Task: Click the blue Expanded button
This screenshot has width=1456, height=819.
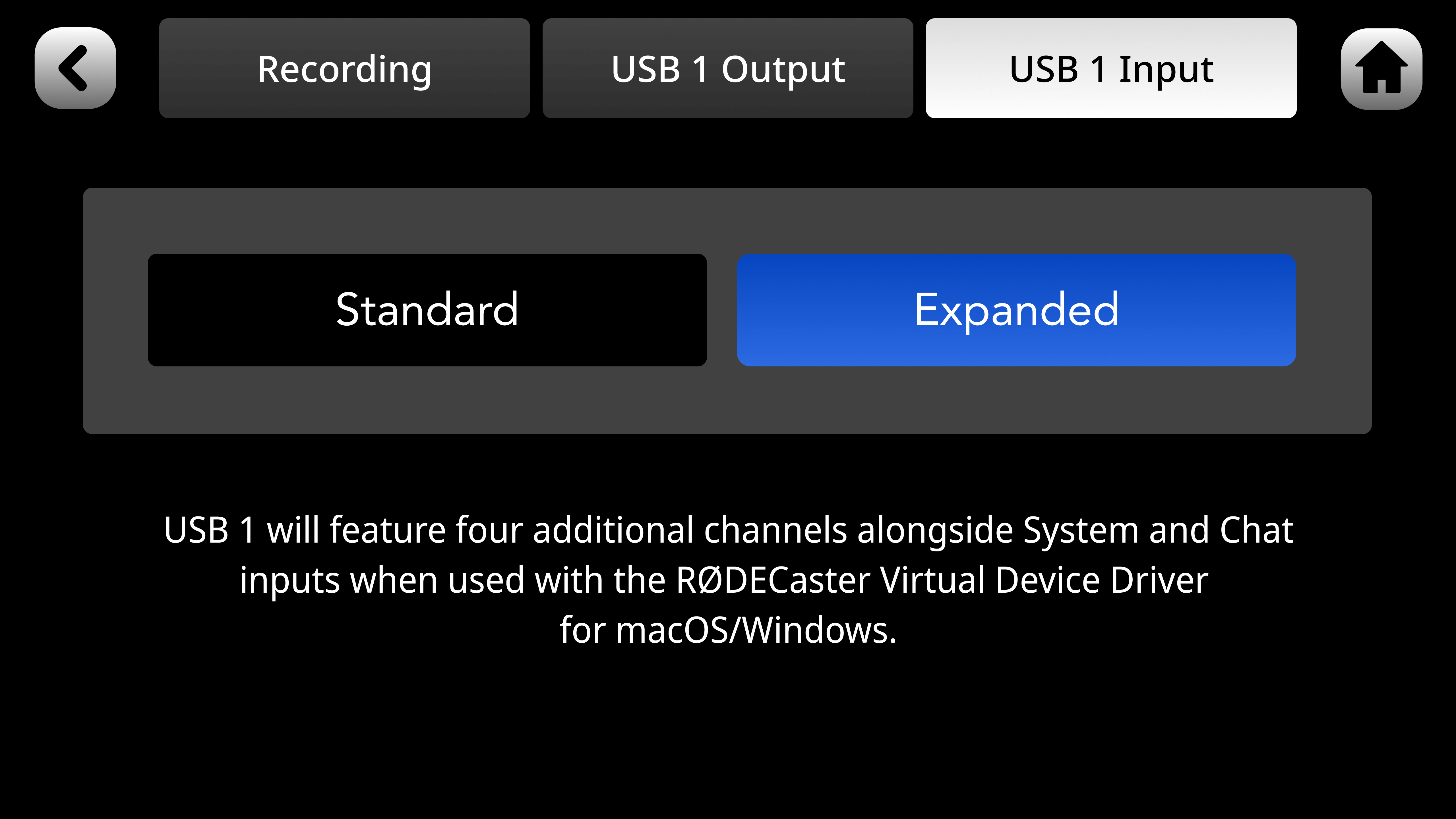Action: click(x=1016, y=310)
